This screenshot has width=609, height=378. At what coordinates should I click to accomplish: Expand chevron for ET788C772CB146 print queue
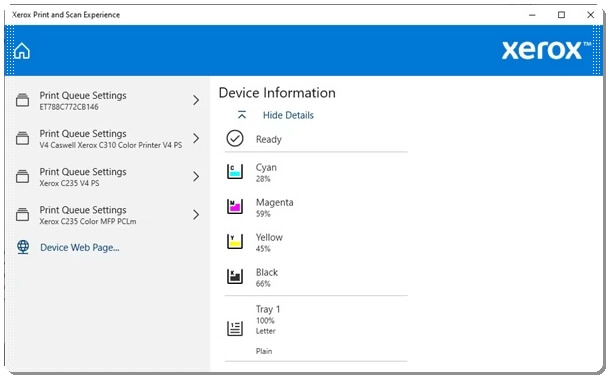[196, 100]
